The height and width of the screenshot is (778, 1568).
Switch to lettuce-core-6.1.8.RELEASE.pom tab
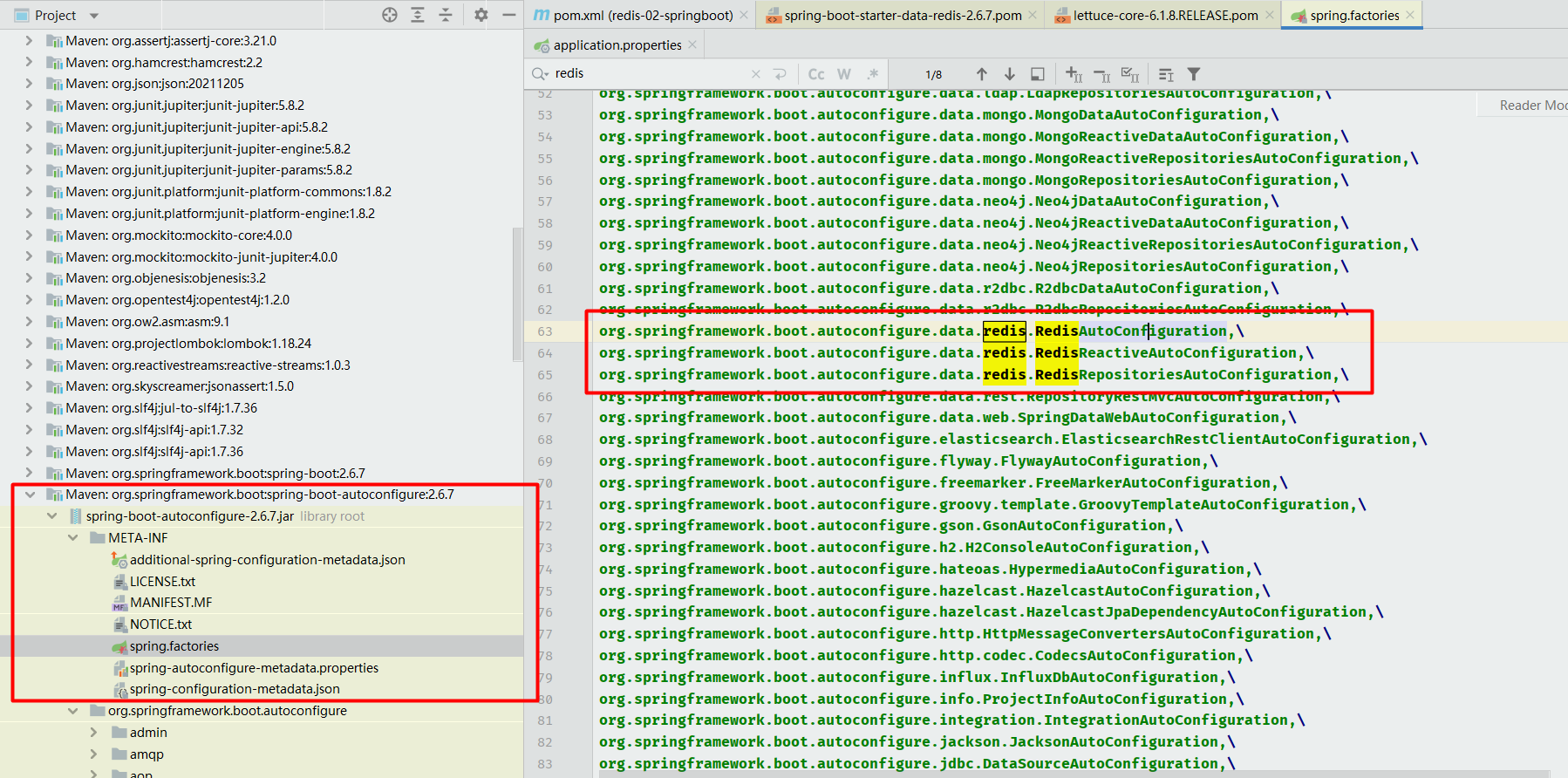click(x=1164, y=16)
